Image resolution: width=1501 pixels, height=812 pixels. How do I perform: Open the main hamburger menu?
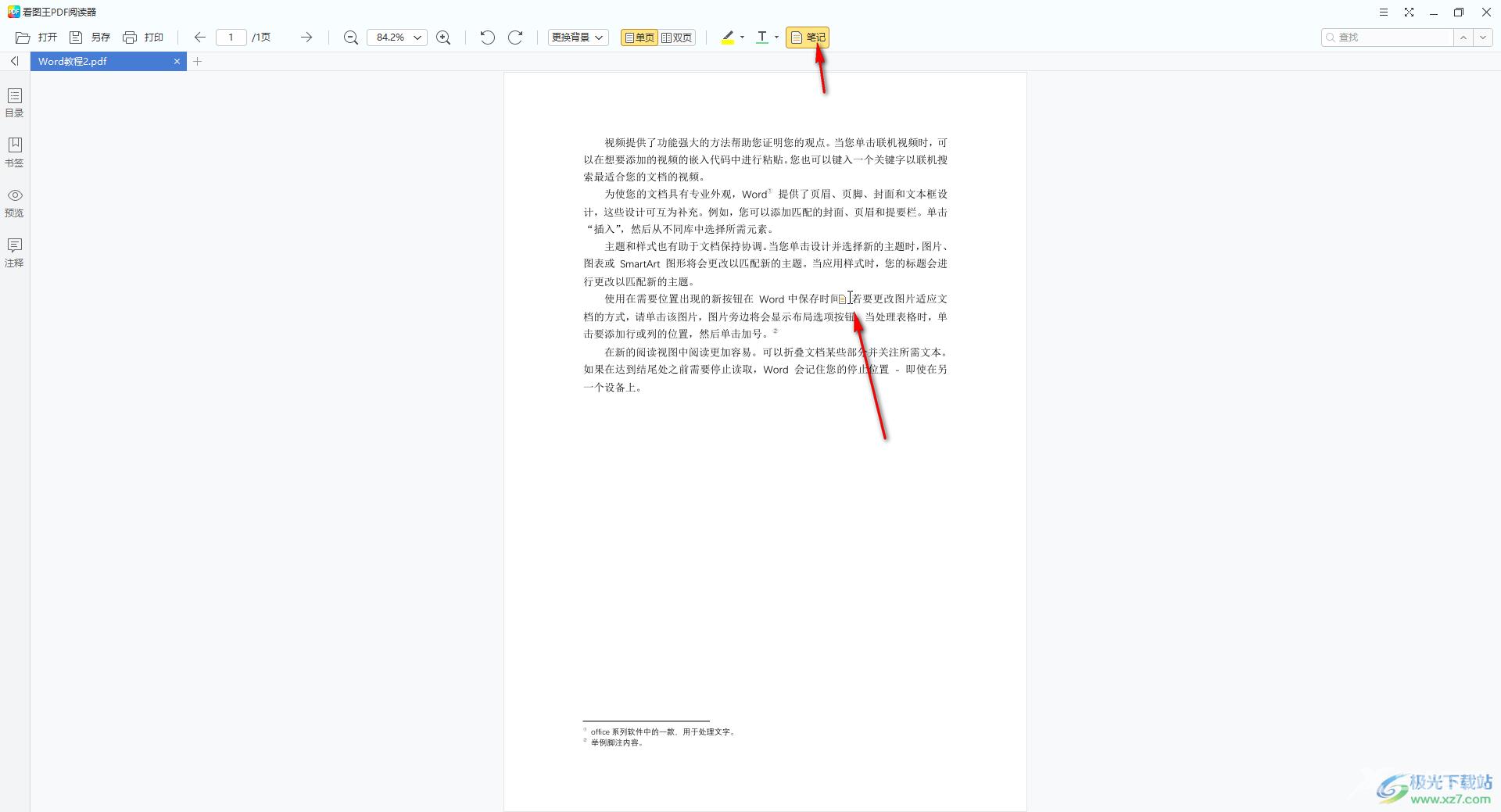pos(1383,12)
